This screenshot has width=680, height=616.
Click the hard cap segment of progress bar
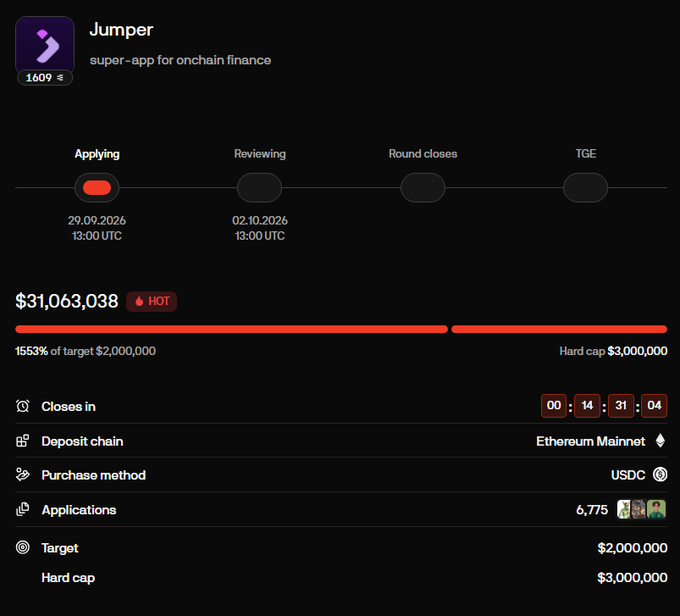point(559,329)
